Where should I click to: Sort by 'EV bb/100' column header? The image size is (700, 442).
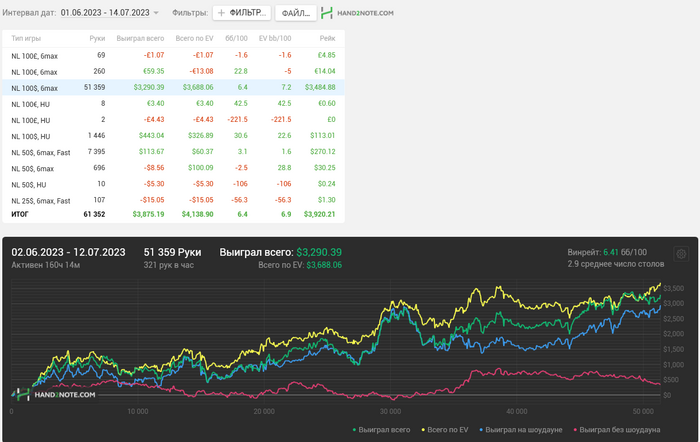276,37
